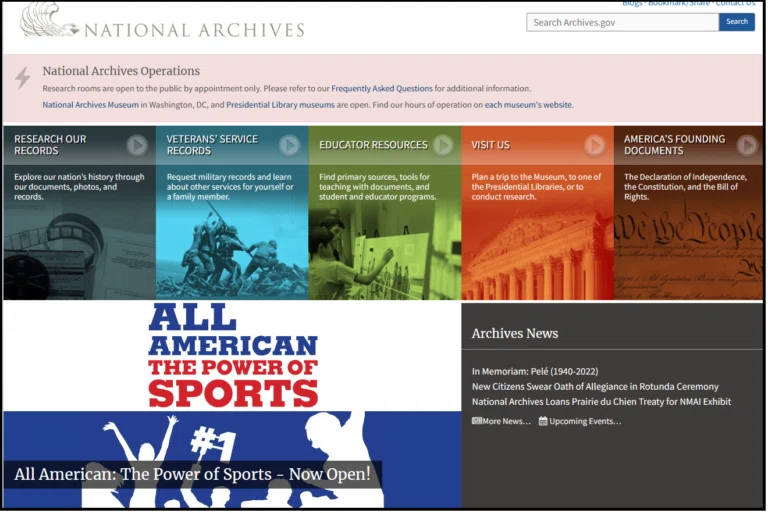Click text 'Explore our nation's history through our documents'
Image resolution: width=768 pixels, height=513 pixels.
(79, 187)
